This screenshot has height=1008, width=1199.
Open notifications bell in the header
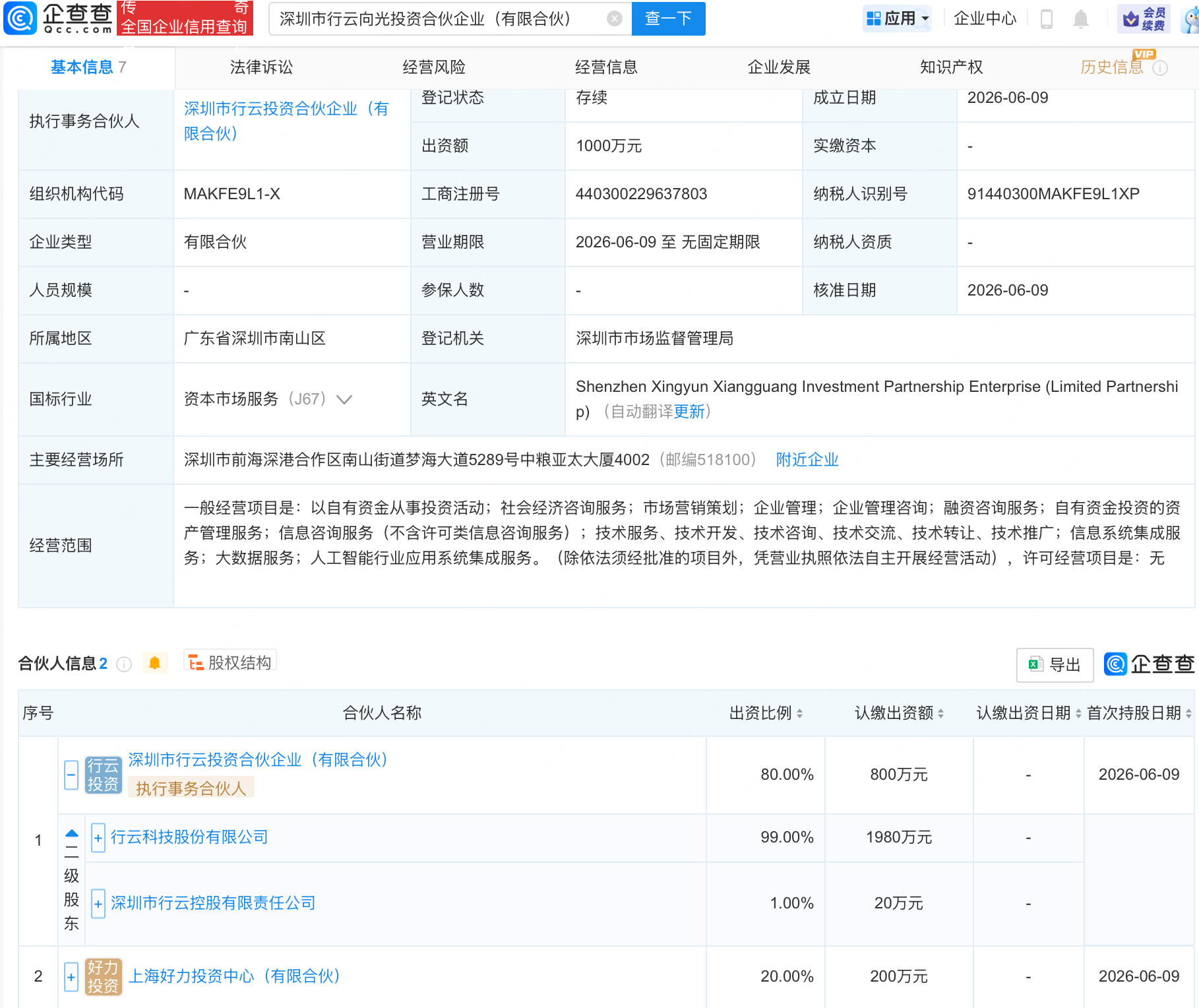pos(1080,18)
